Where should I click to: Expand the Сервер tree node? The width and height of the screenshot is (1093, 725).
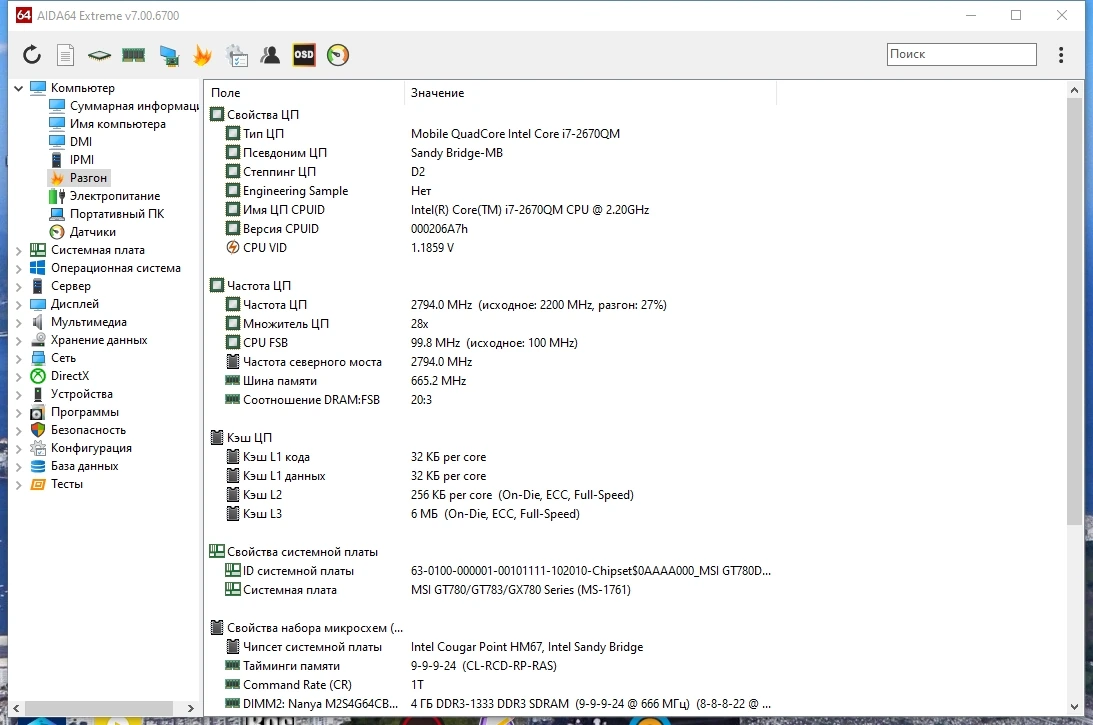(x=19, y=287)
